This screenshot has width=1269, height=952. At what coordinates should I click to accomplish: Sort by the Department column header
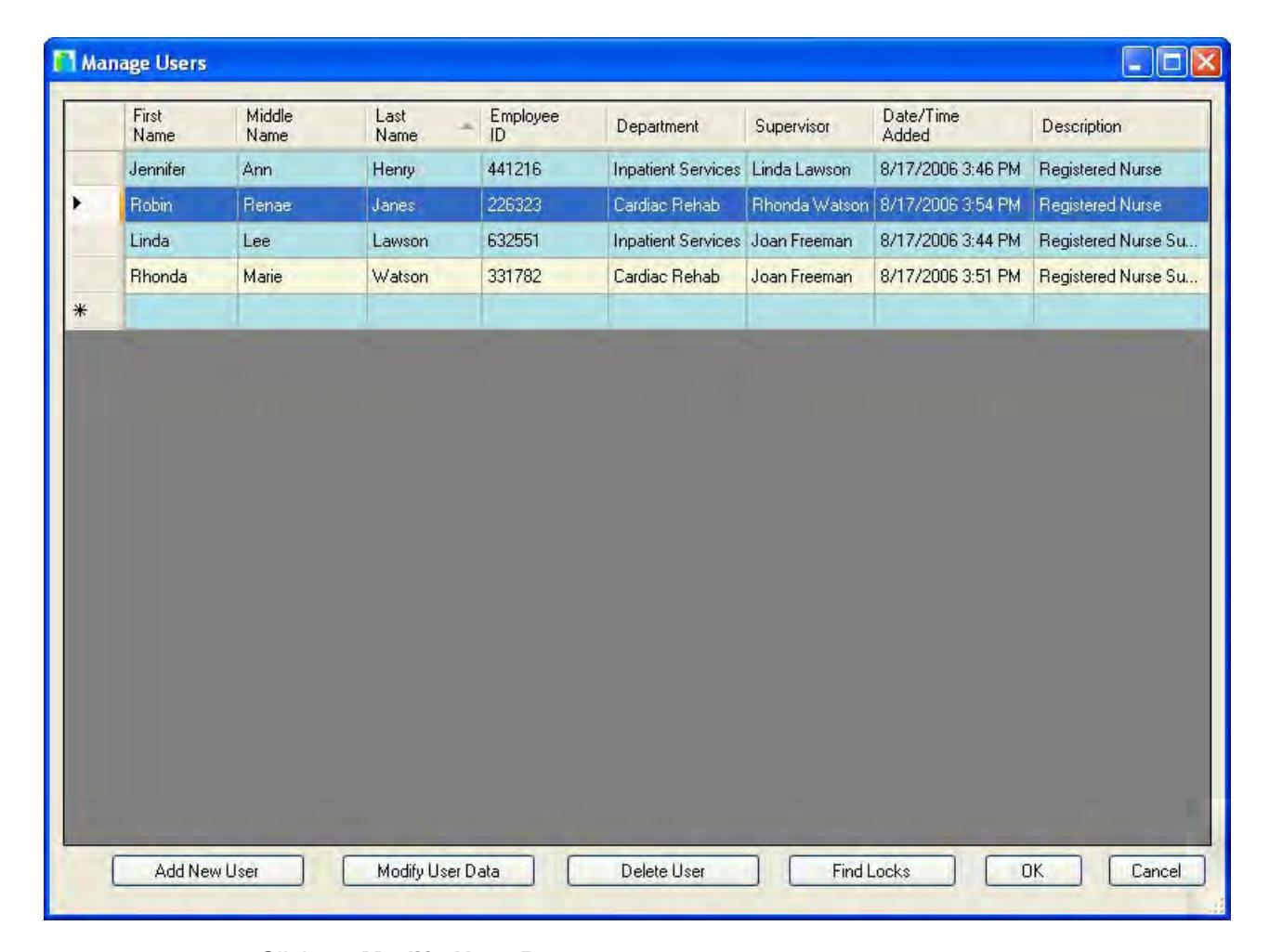676,125
